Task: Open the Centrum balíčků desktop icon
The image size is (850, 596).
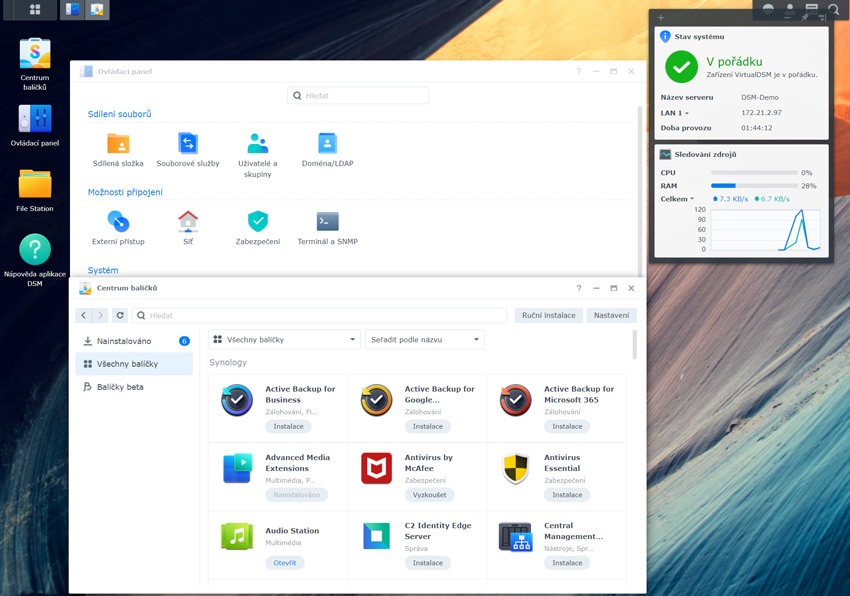Action: (33, 55)
